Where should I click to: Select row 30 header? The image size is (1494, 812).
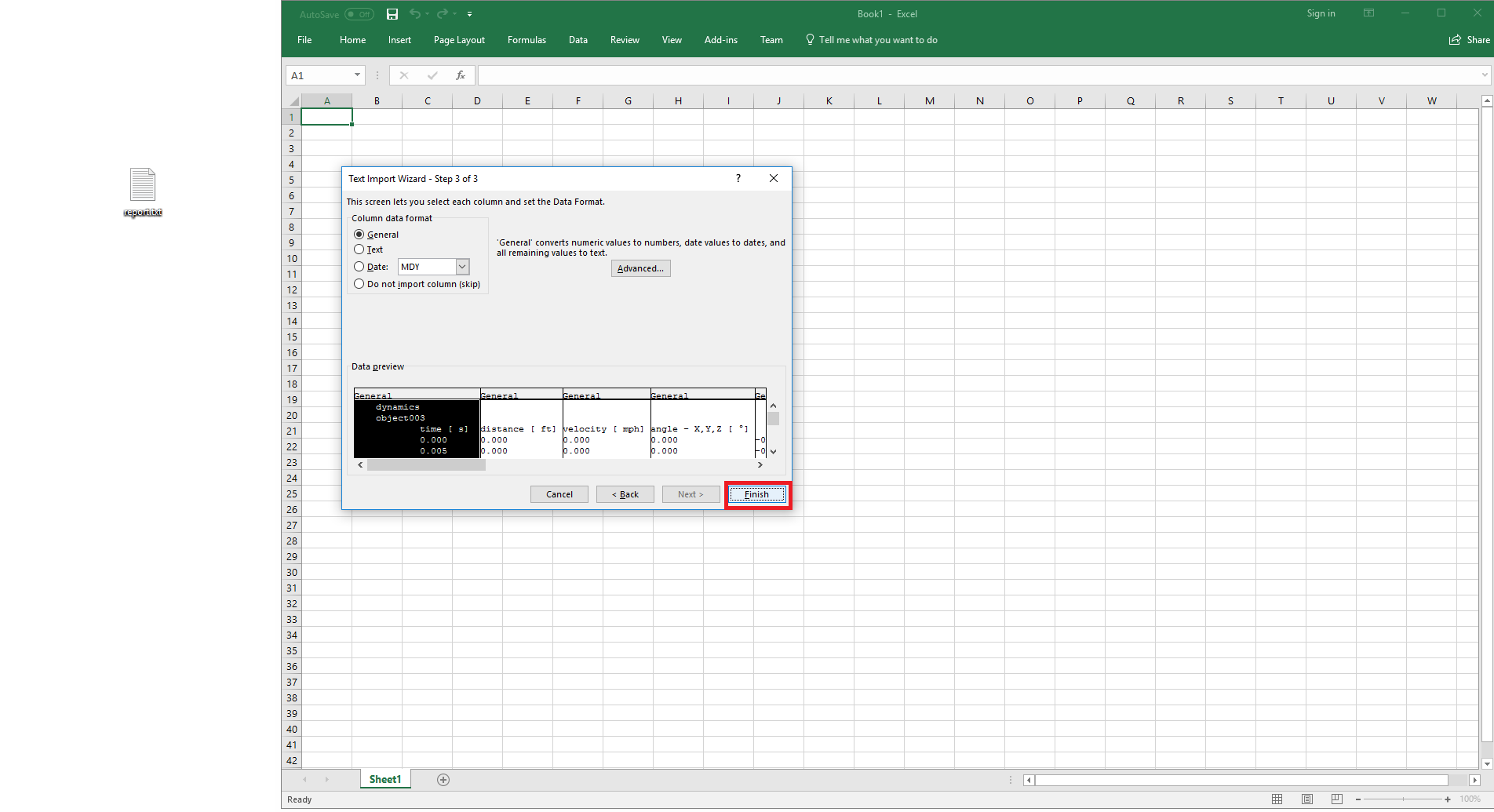point(291,572)
